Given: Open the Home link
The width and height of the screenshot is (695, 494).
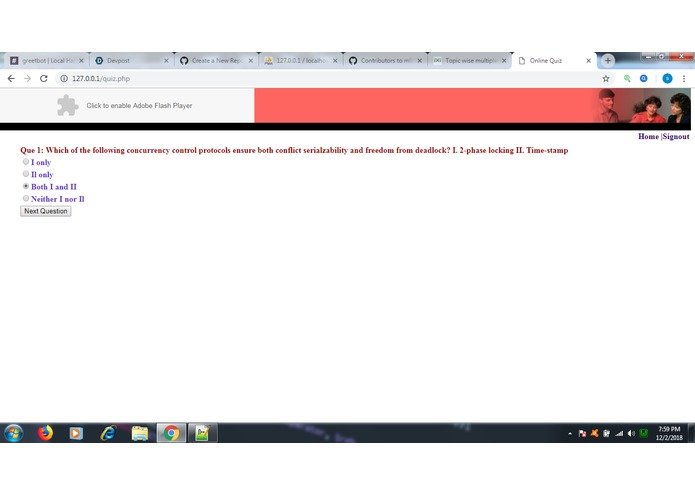Looking at the screenshot, I should (x=648, y=136).
